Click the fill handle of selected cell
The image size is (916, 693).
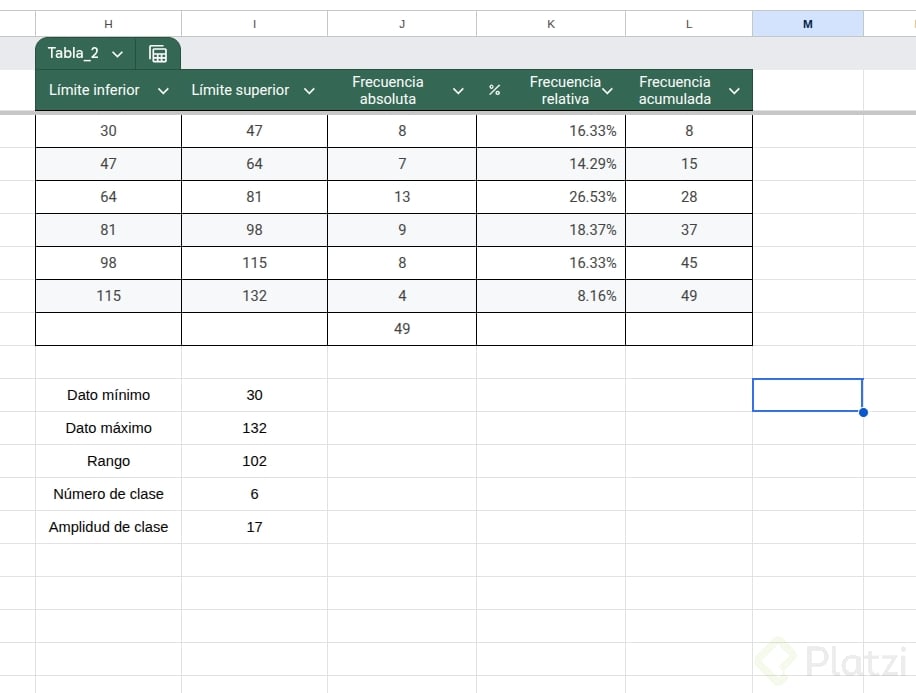[863, 413]
